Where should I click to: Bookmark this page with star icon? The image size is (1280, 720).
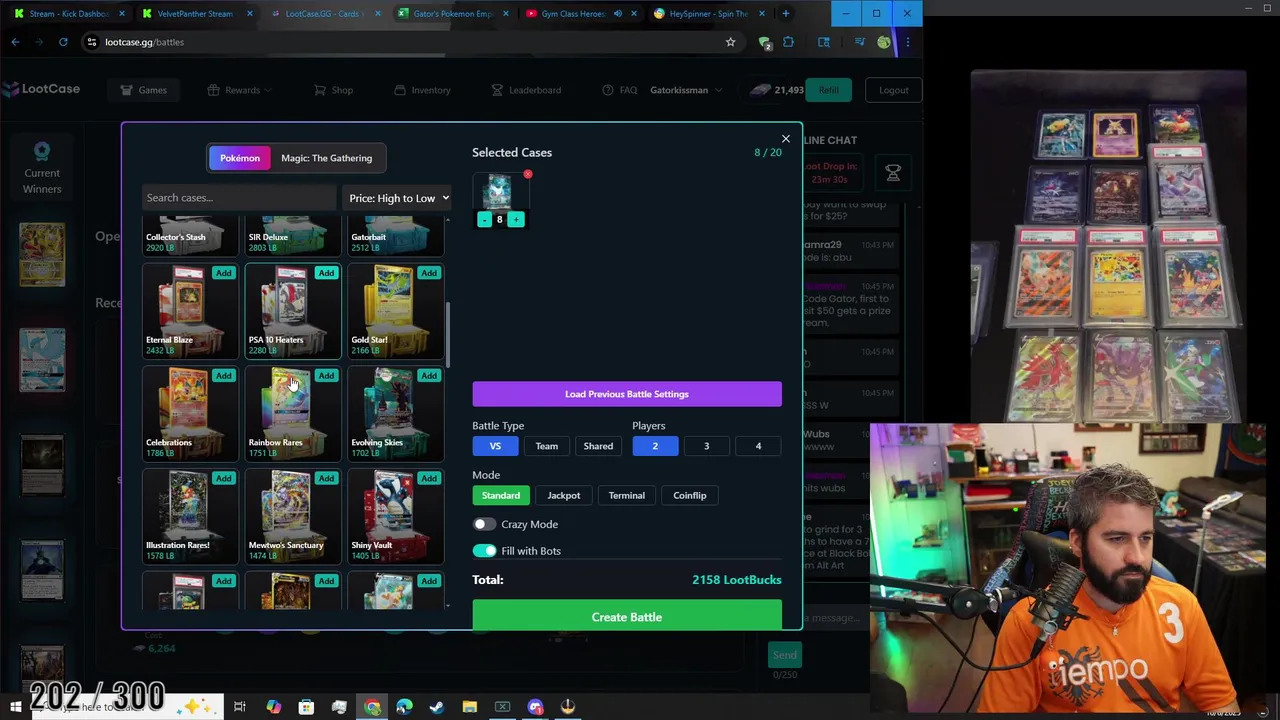(x=730, y=42)
